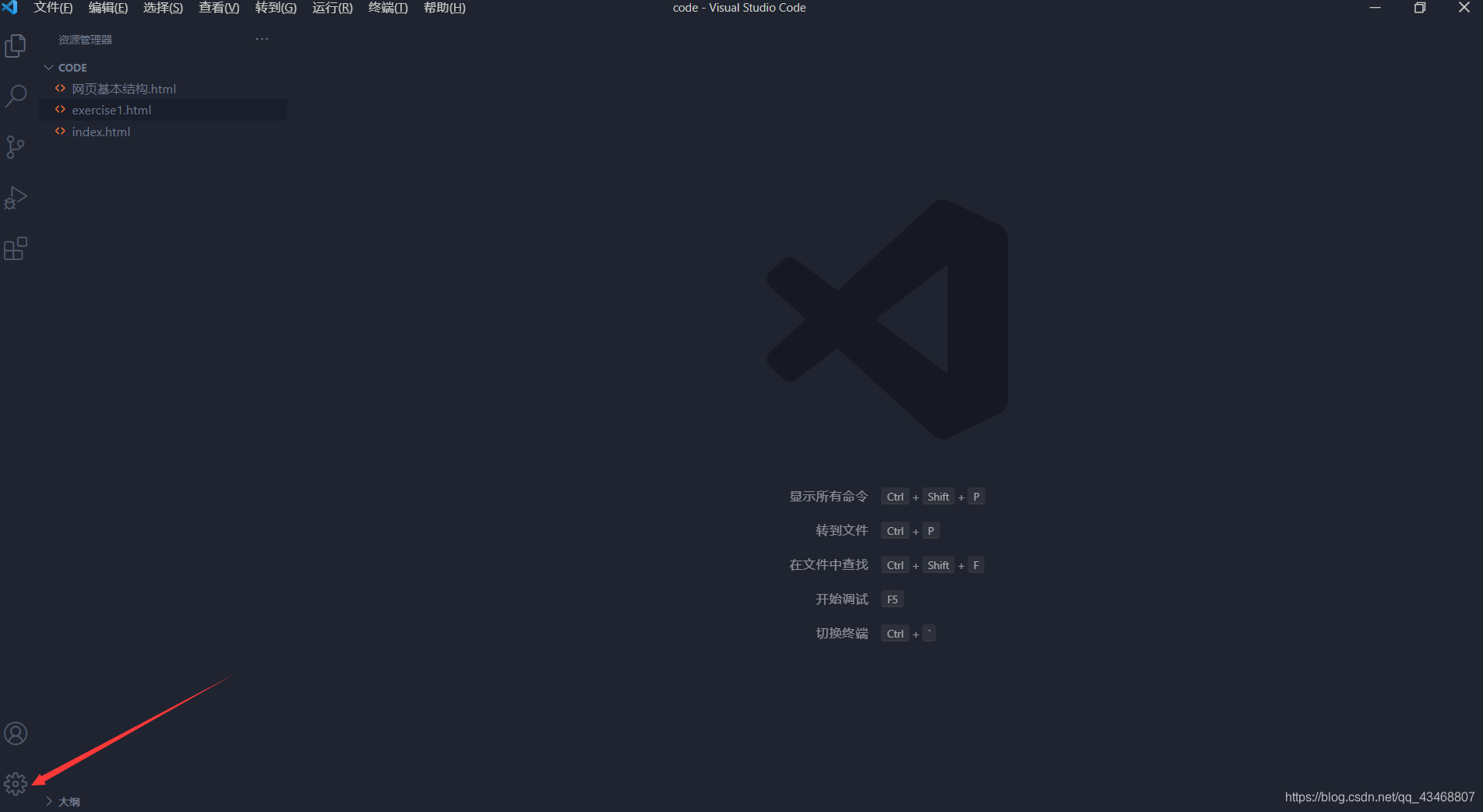The width and height of the screenshot is (1483, 812).
Task: Click the F5 key hint
Action: point(893,599)
